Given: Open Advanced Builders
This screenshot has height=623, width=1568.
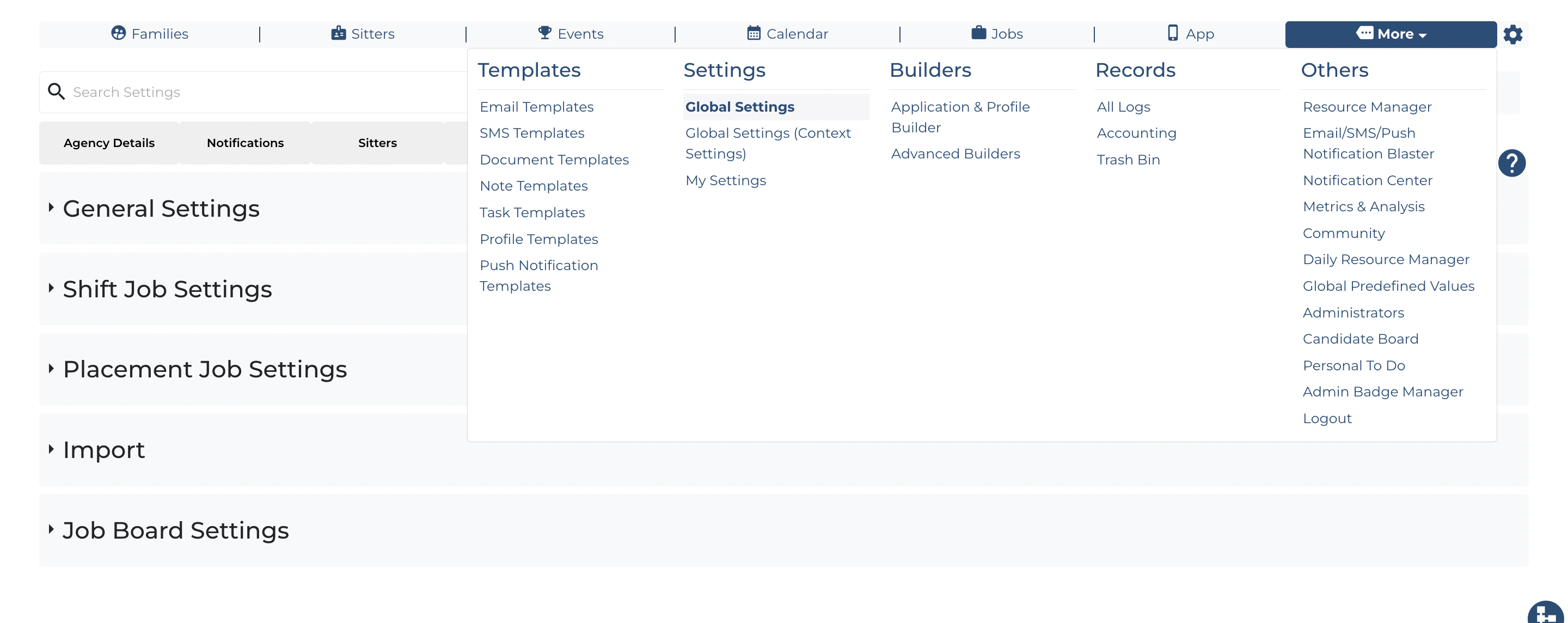Looking at the screenshot, I should pyautogui.click(x=955, y=154).
